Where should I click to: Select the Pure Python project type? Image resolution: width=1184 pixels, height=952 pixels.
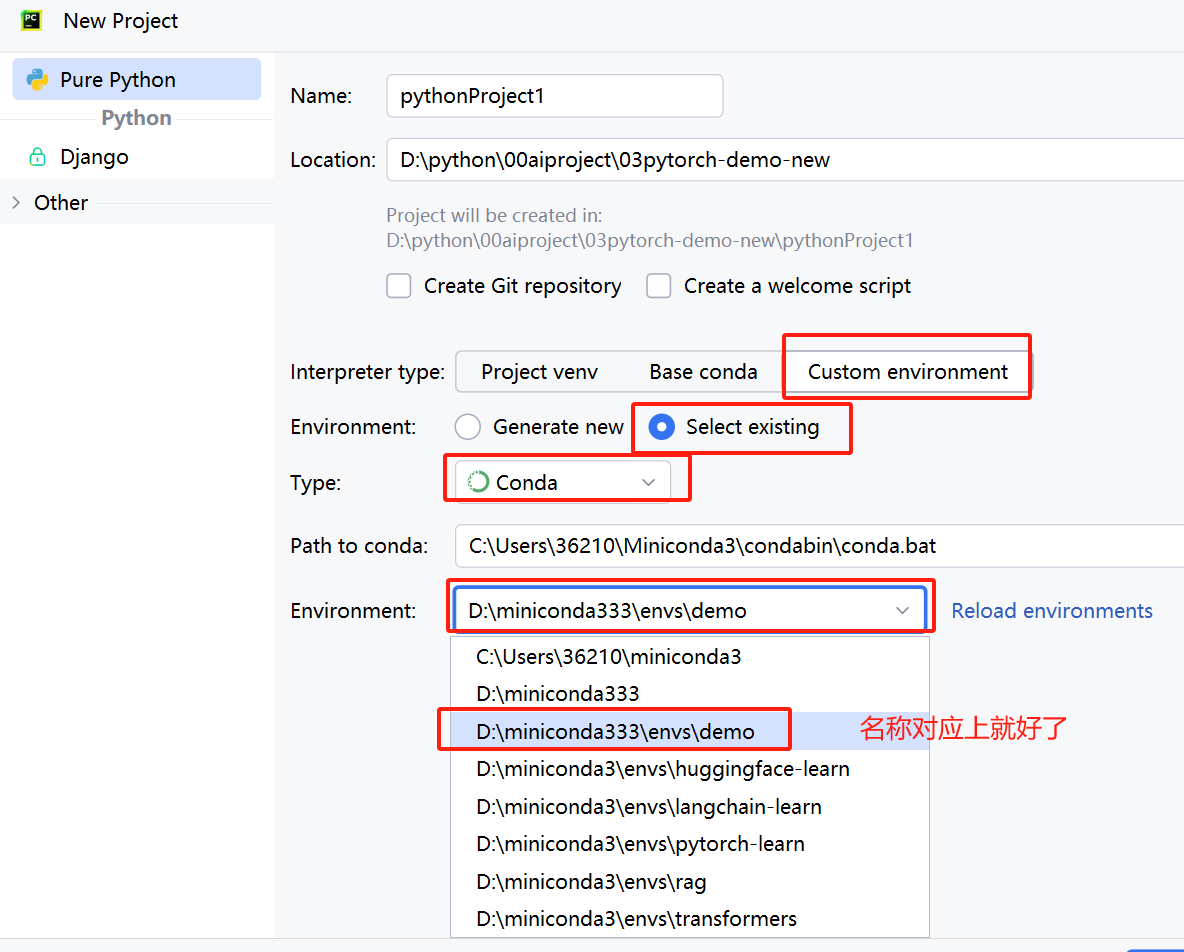[x=117, y=80]
